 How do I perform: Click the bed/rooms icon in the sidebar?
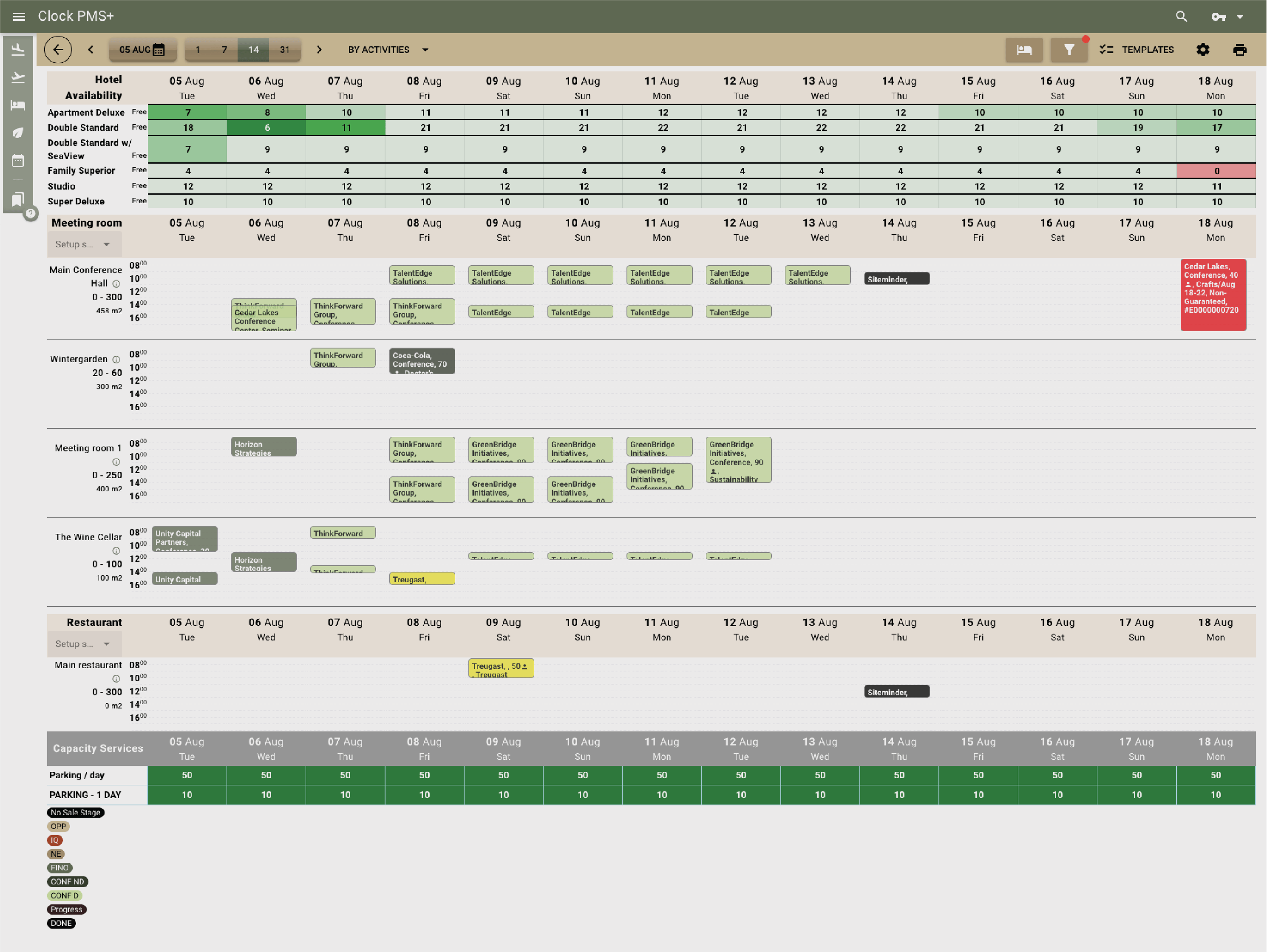pyautogui.click(x=18, y=105)
